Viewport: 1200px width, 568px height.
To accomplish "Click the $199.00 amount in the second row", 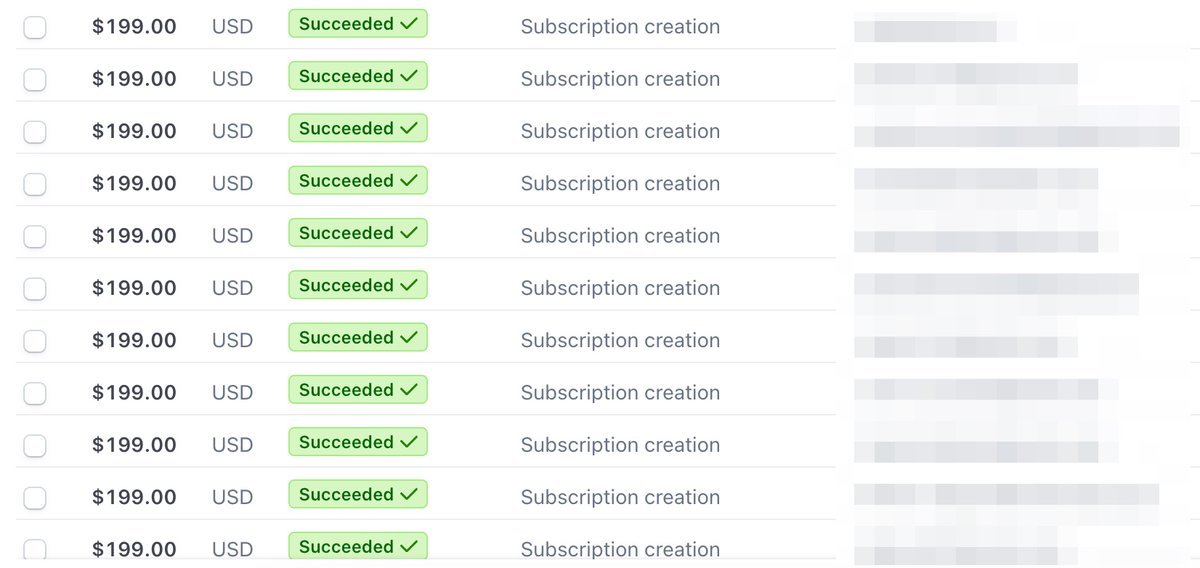I will coord(134,79).
